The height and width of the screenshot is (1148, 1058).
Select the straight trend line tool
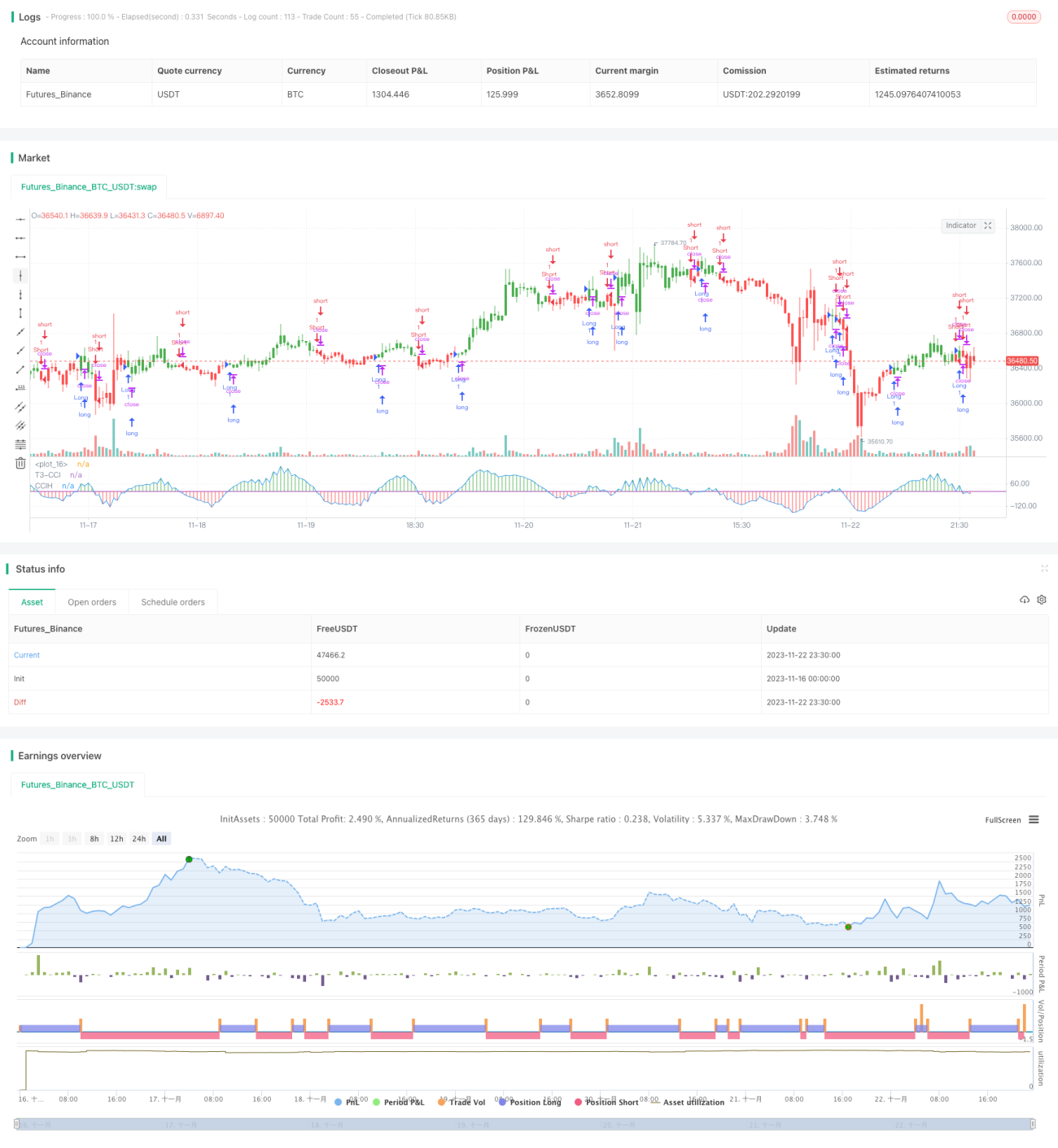pyautogui.click(x=20, y=332)
